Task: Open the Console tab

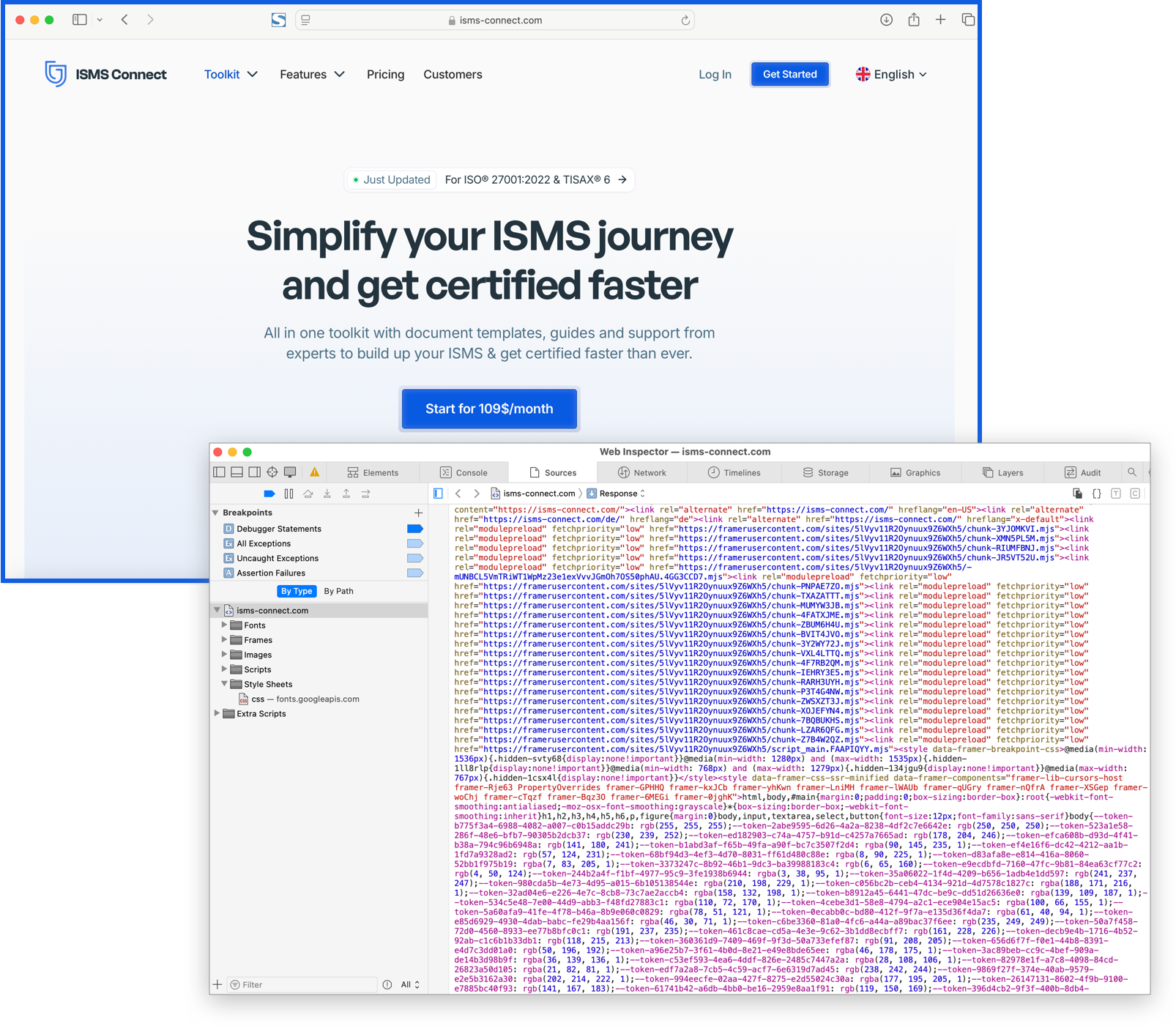Action: [464, 472]
